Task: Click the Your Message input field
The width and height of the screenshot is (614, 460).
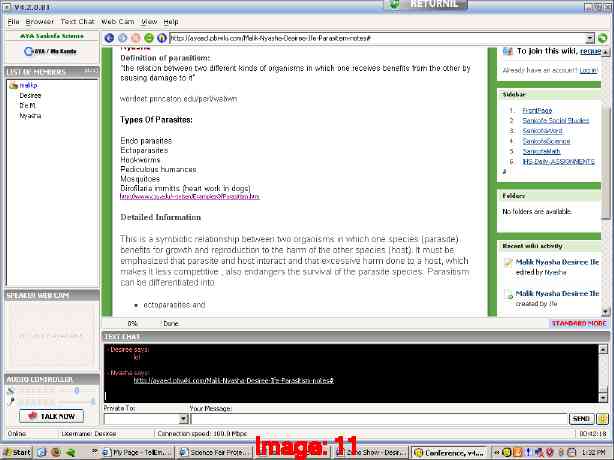Action: 379,419
